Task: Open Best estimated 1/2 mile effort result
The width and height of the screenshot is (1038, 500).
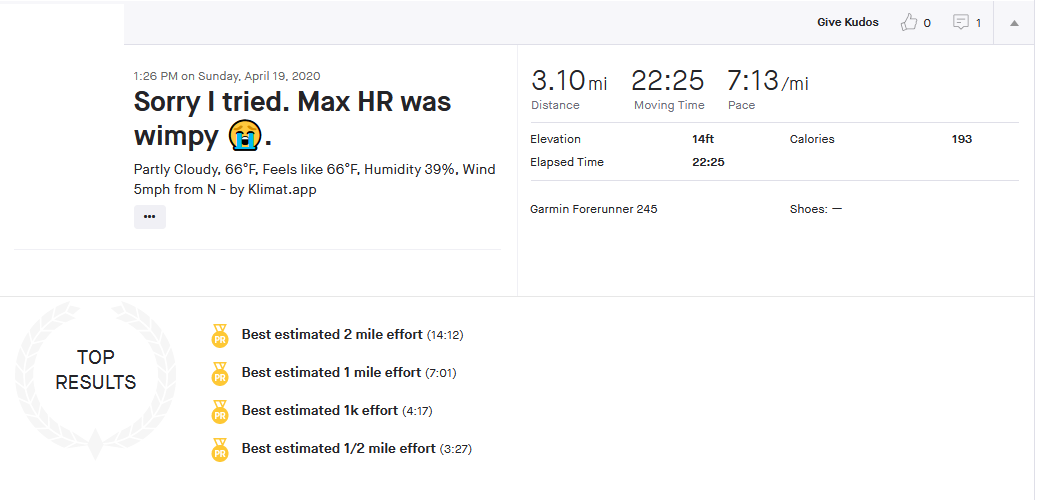Action: tap(338, 448)
